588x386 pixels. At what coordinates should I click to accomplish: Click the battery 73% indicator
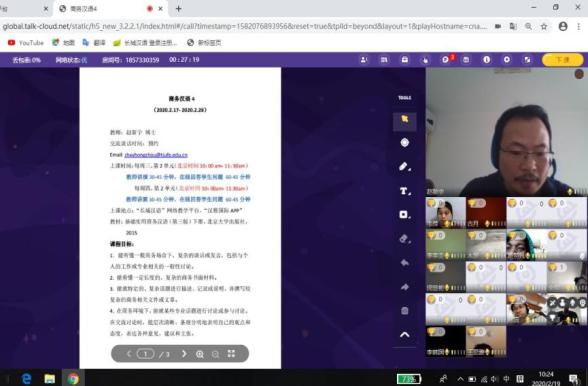(x=409, y=379)
